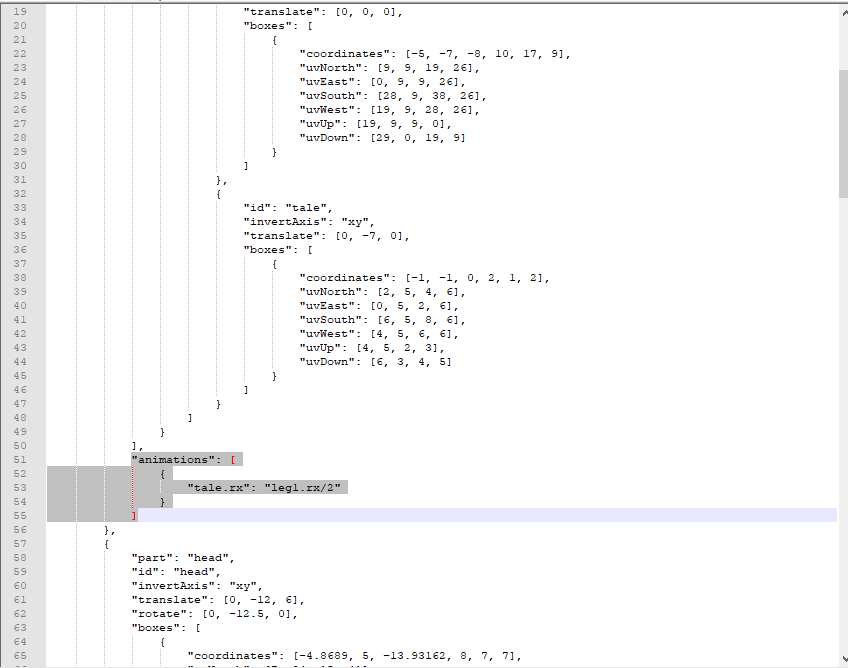Click the "id": "head" entry
848x668 pixels.
click(x=176, y=572)
